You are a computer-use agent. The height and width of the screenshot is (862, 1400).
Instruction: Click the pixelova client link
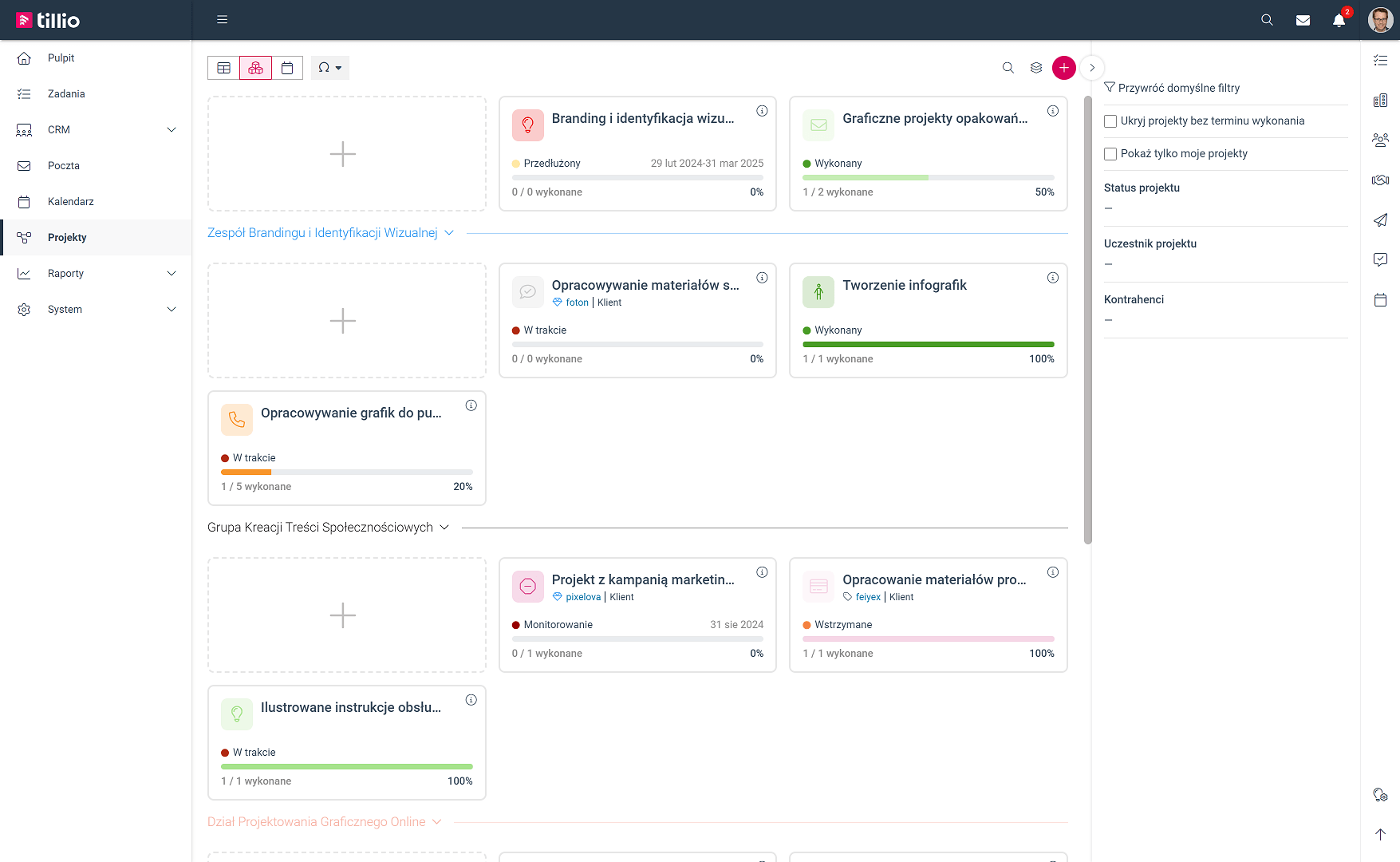pyautogui.click(x=583, y=597)
